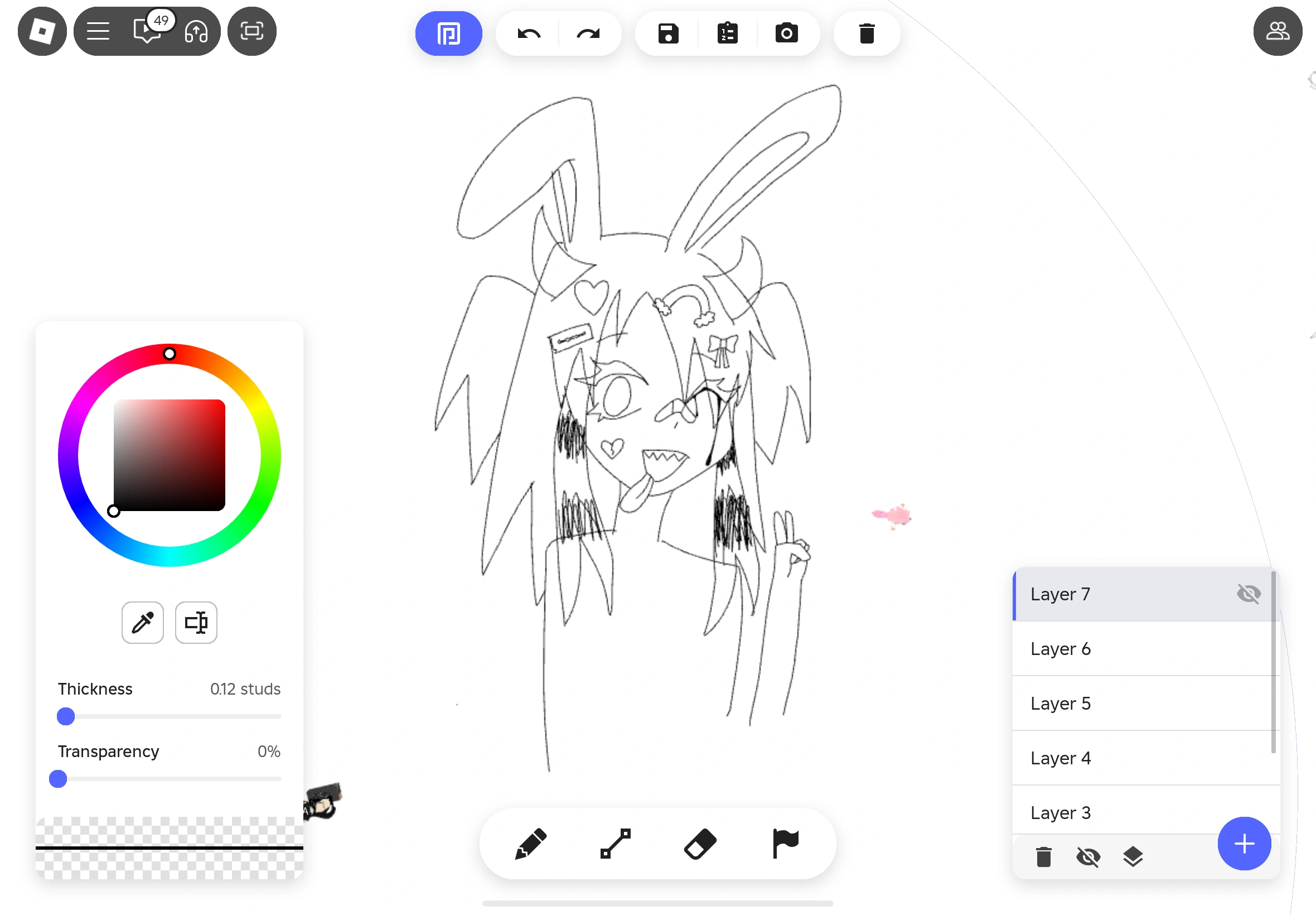
Task: Open the merge layers icon in layers panel
Action: 1133,856
